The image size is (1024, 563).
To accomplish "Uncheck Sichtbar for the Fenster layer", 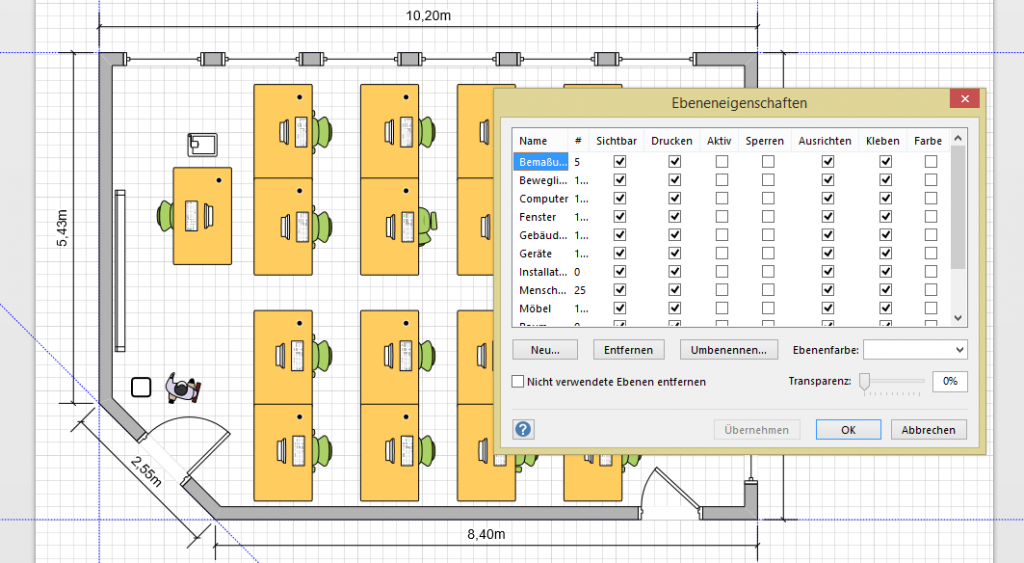I will (x=621, y=217).
